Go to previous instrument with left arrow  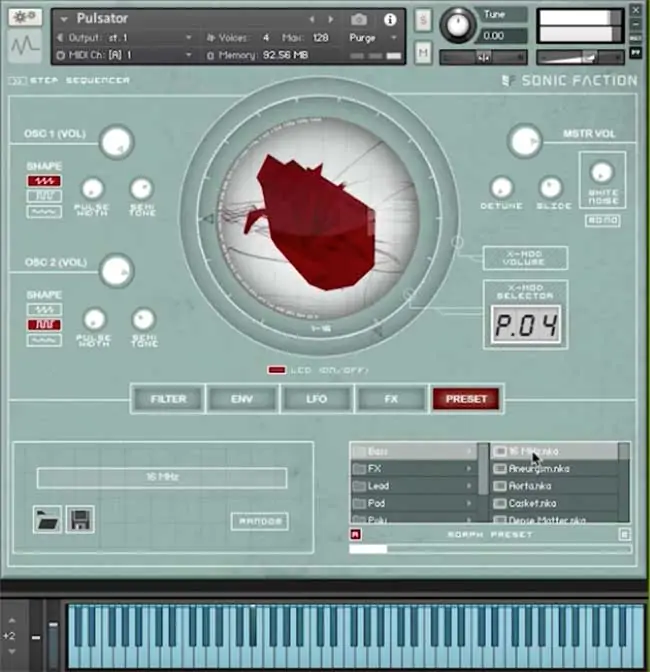tap(312, 19)
